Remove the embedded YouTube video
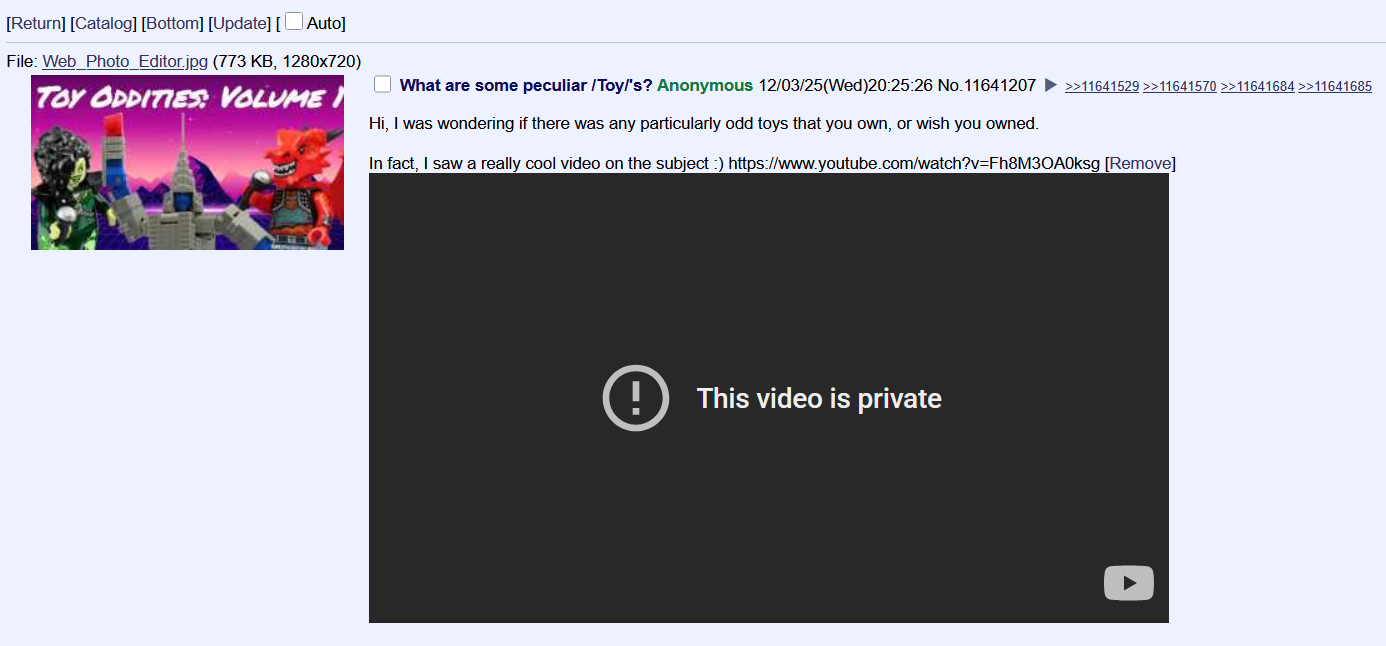The width and height of the screenshot is (1386, 646). point(1140,163)
